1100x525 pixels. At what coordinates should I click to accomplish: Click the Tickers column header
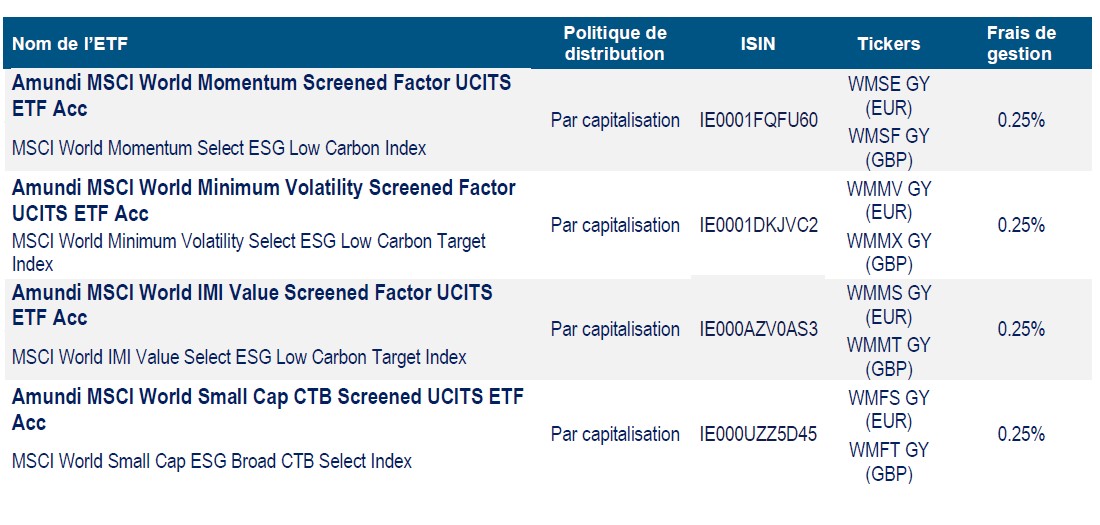[x=888, y=44]
